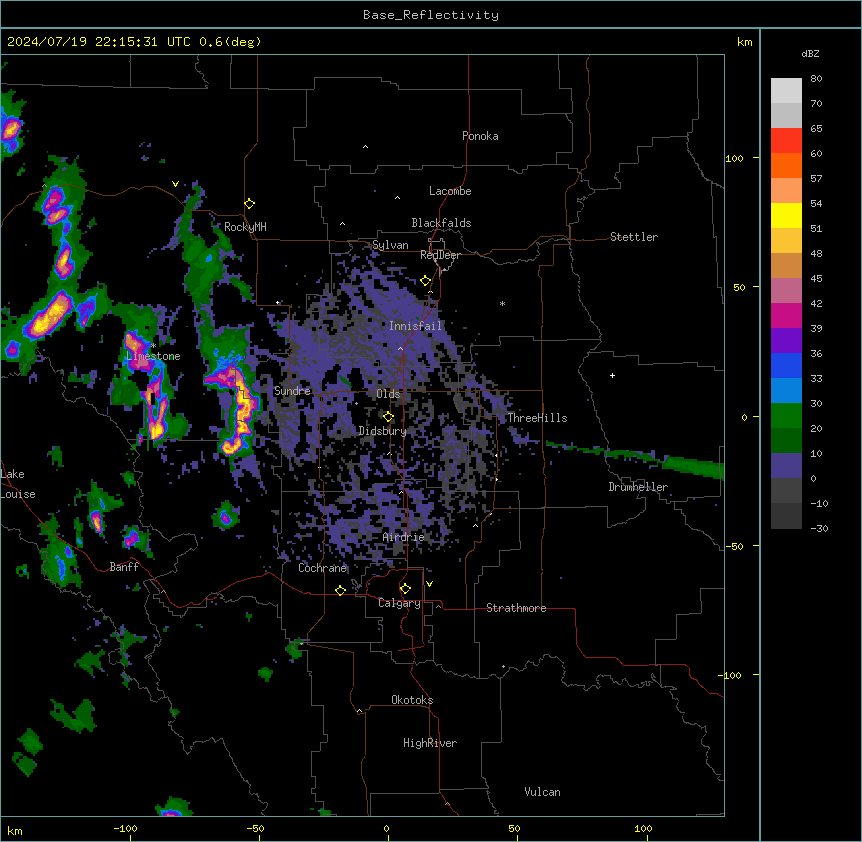The height and width of the screenshot is (842, 862).
Task: Click the Calgary city label
Action: 399,603
